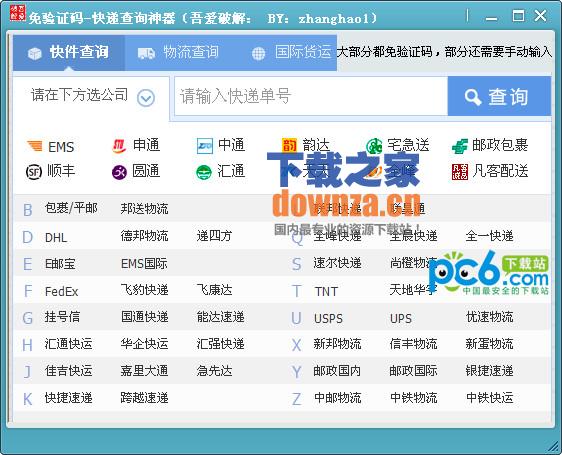Choose the 圆通 courier logo
This screenshot has height=455, width=562.
click(x=119, y=172)
